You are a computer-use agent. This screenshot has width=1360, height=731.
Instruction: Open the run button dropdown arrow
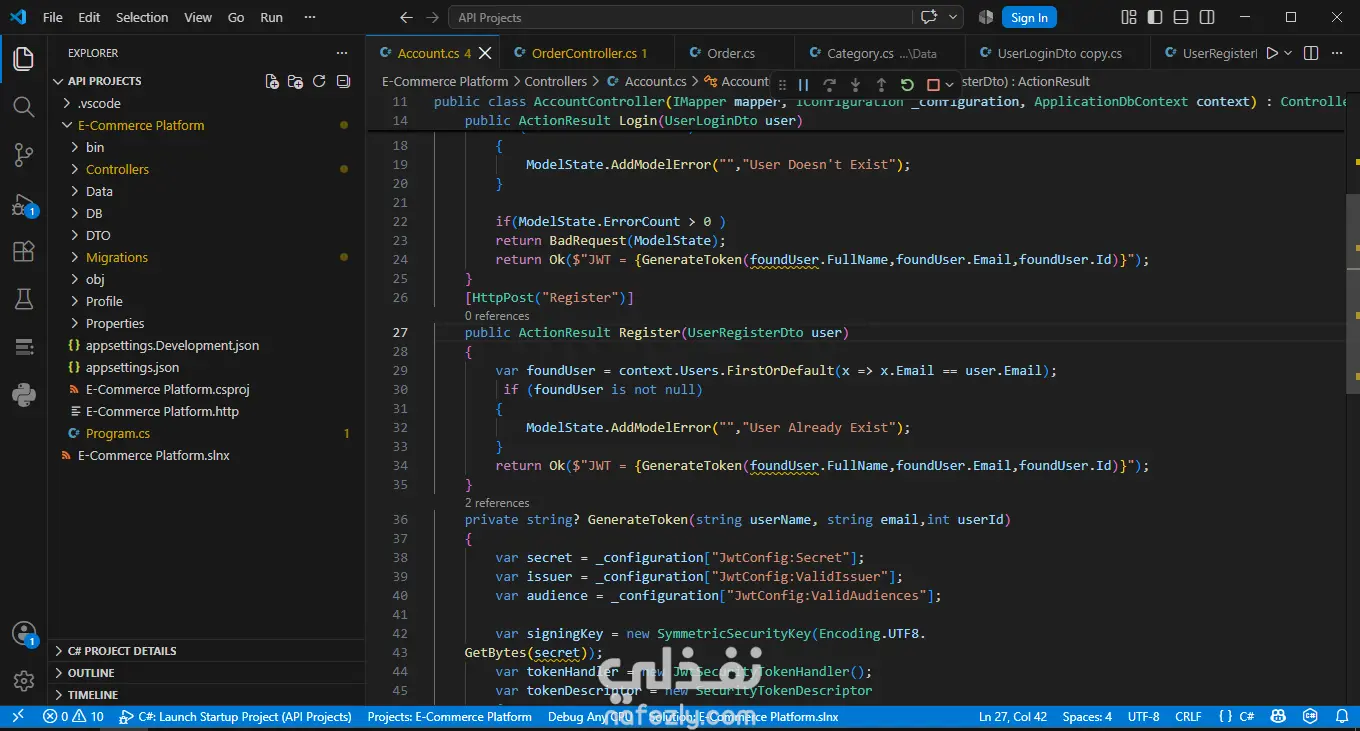click(1288, 53)
